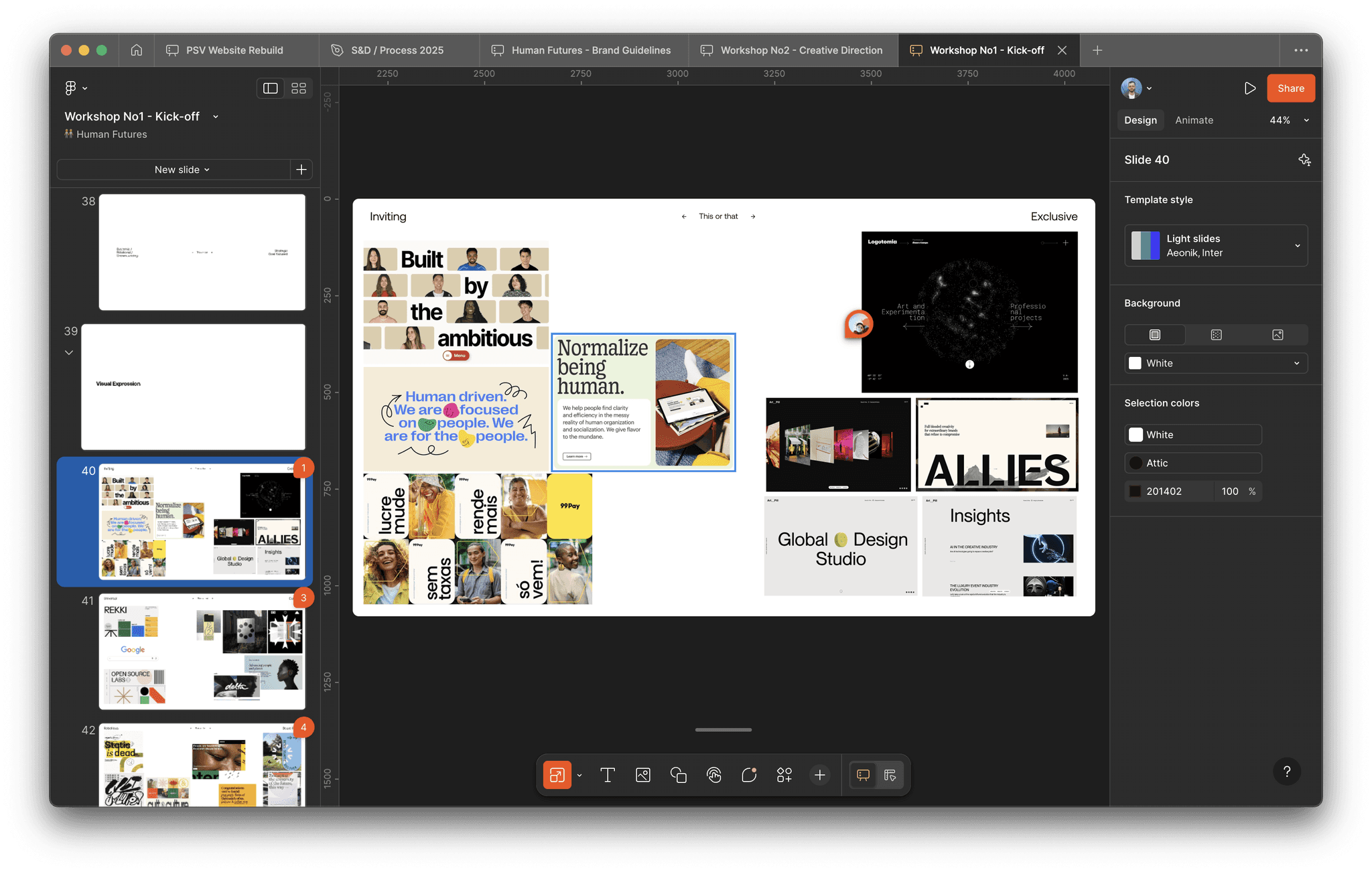1372x872 pixels.
Task: Switch to the Animate tab
Action: (x=1194, y=120)
